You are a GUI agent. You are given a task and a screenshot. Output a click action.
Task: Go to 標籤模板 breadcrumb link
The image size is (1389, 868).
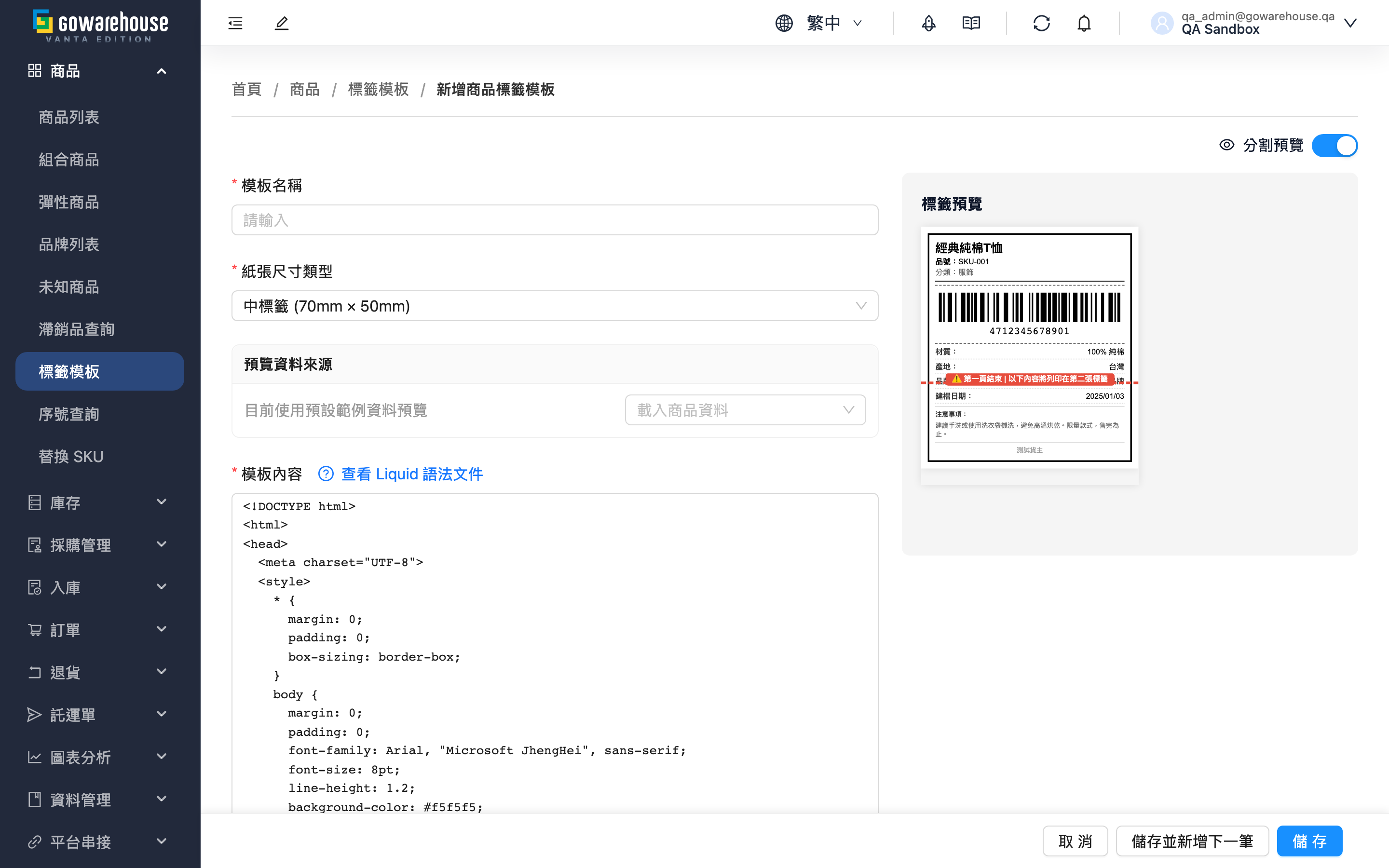[x=378, y=90]
